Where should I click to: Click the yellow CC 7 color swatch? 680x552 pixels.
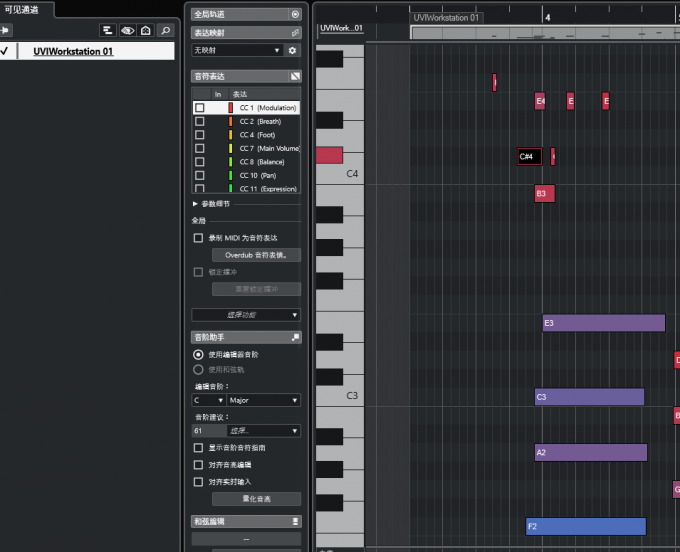[231, 148]
